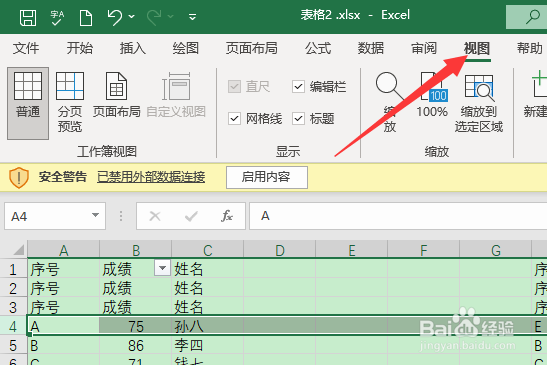Select column A header

(63, 250)
